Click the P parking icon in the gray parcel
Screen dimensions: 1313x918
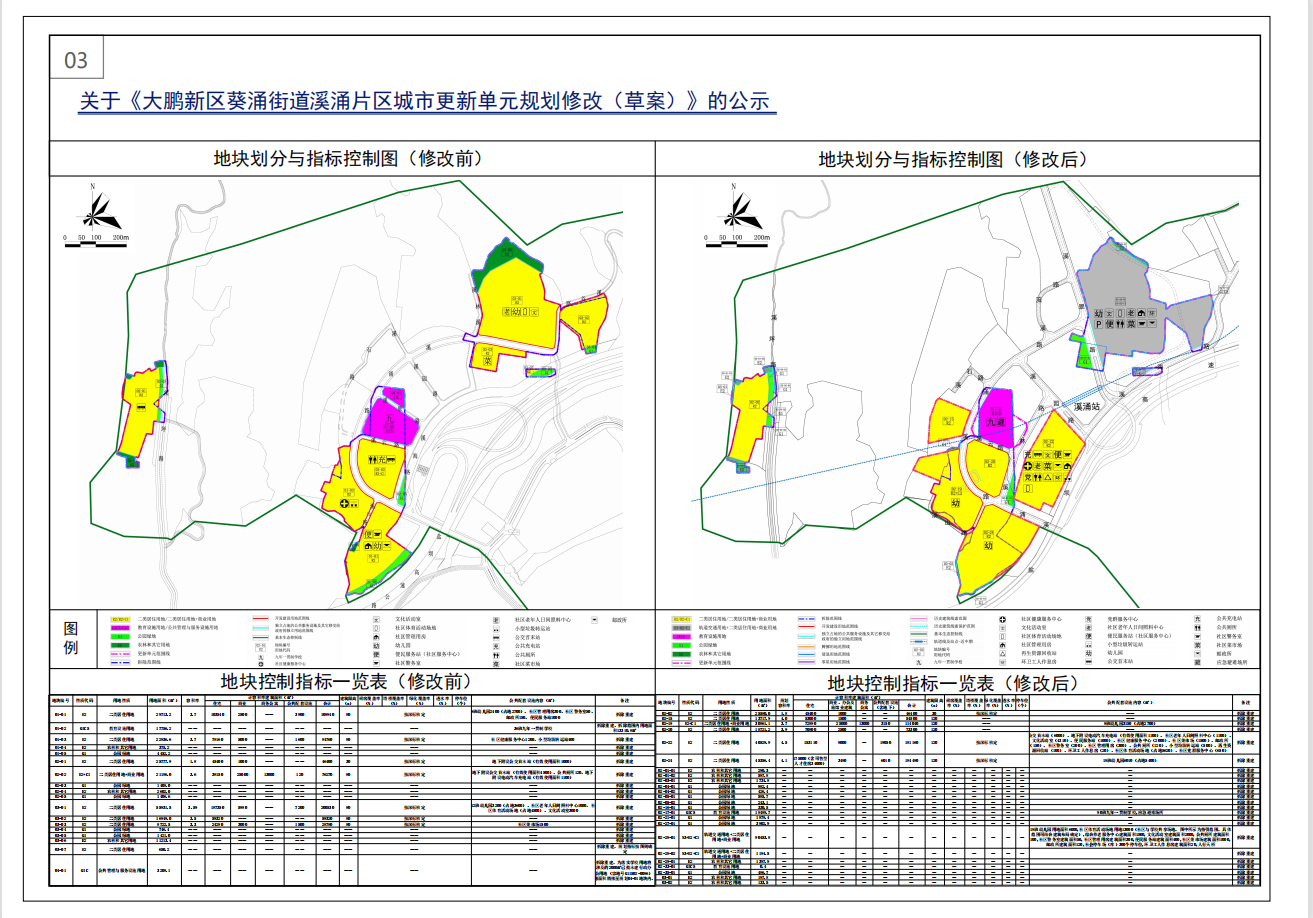(x=1097, y=324)
